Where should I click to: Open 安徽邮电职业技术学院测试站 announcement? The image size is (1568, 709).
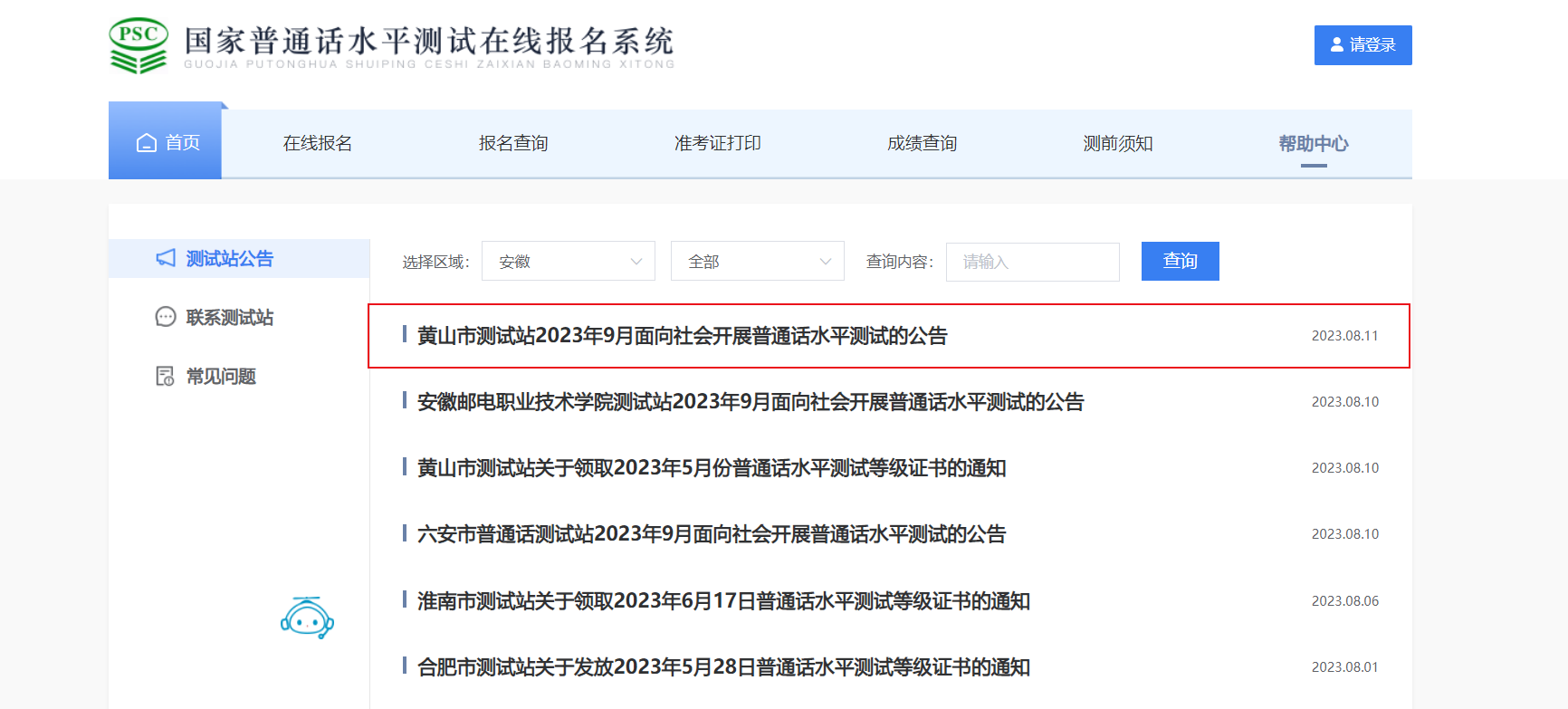click(x=751, y=402)
